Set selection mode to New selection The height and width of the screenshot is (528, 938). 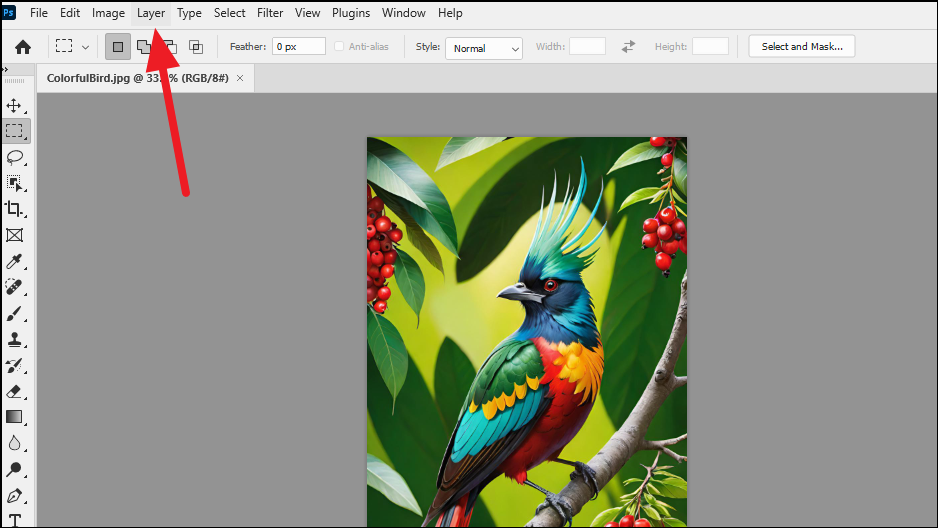(118, 46)
